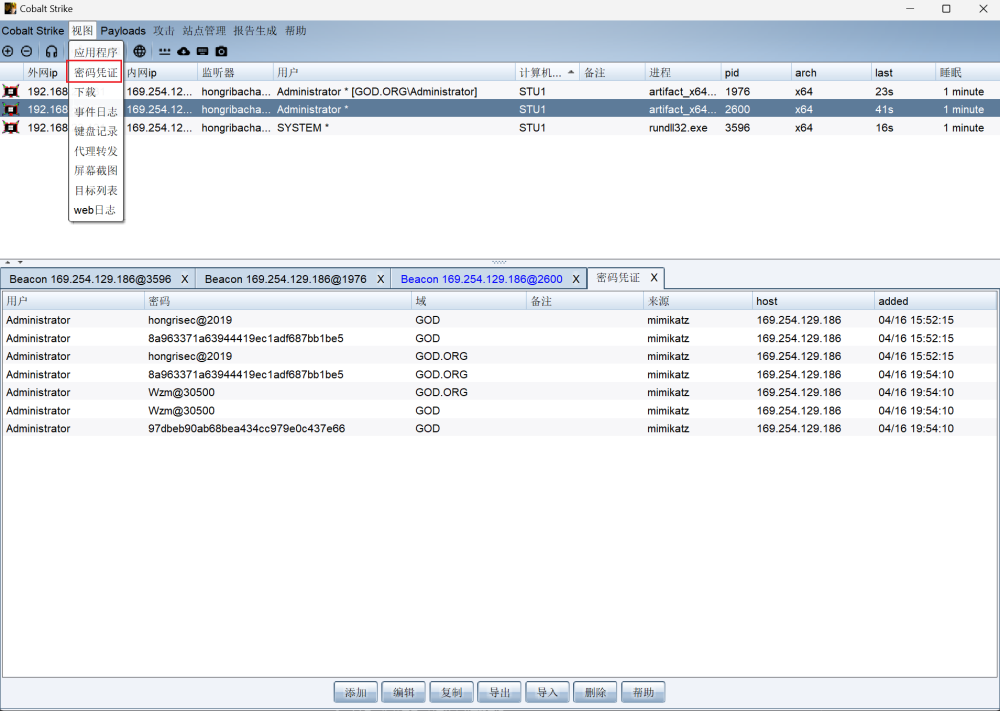Select the SYSTEM * beacon session icon
This screenshot has height=711, width=1000.
pos(11,128)
